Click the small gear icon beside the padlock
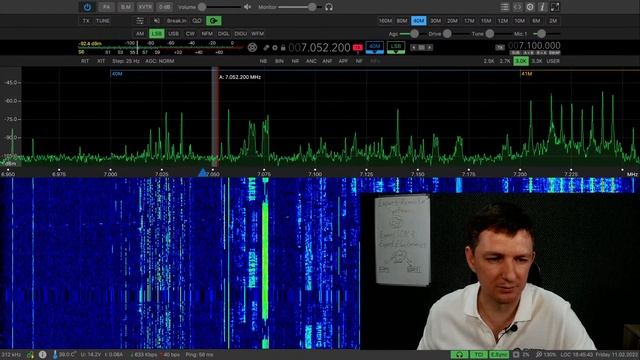Viewport: 640px width, 360px height. 275,48
